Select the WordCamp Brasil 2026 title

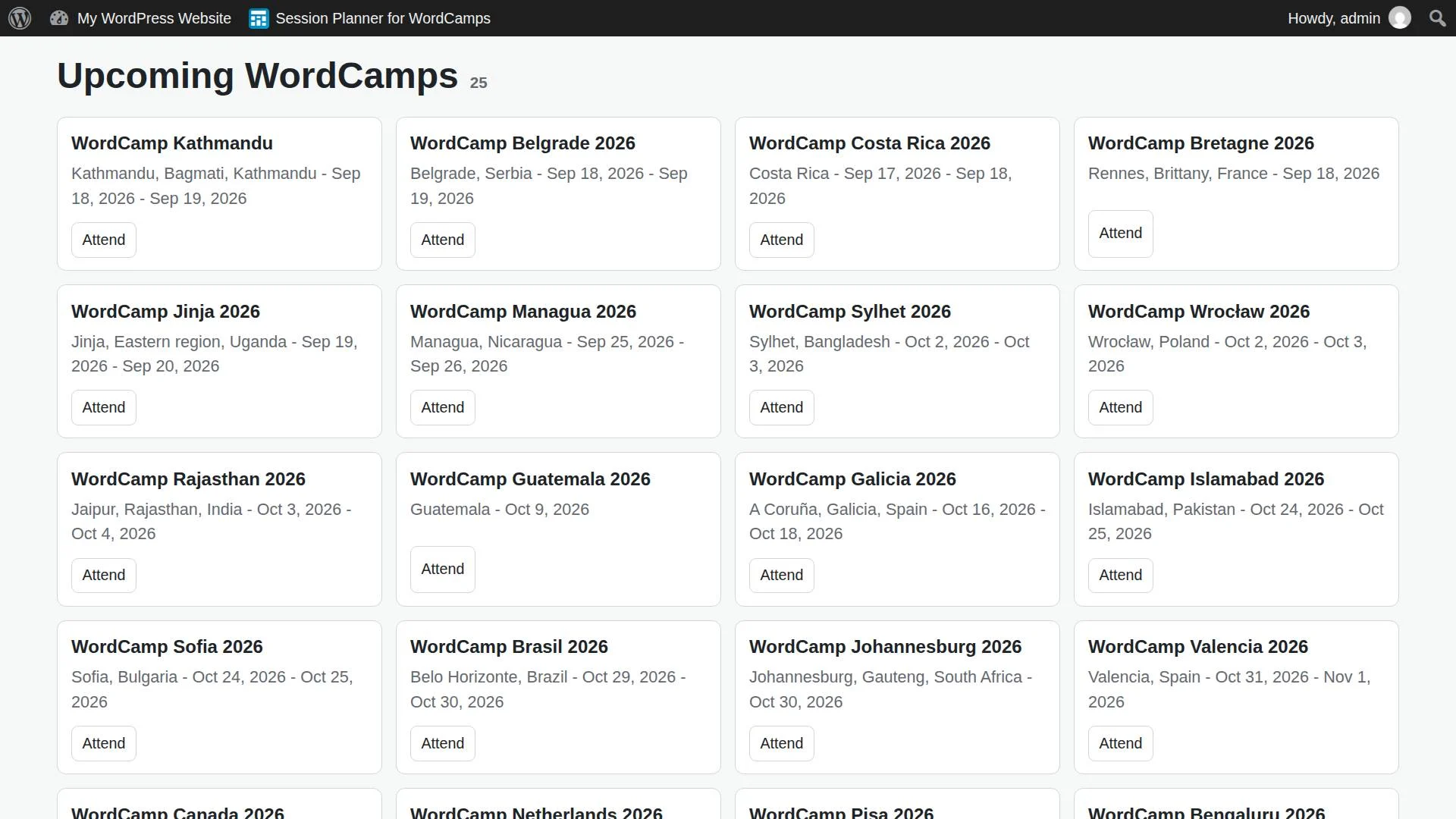pyautogui.click(x=509, y=647)
